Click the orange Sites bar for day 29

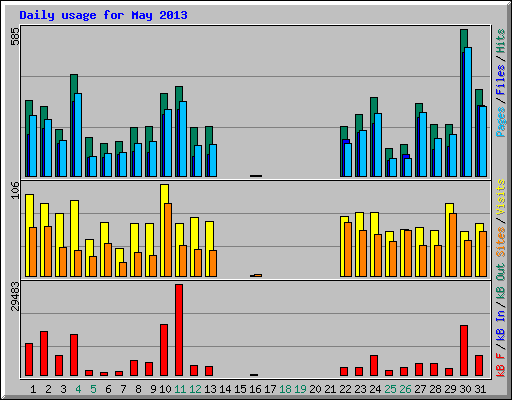point(453,245)
